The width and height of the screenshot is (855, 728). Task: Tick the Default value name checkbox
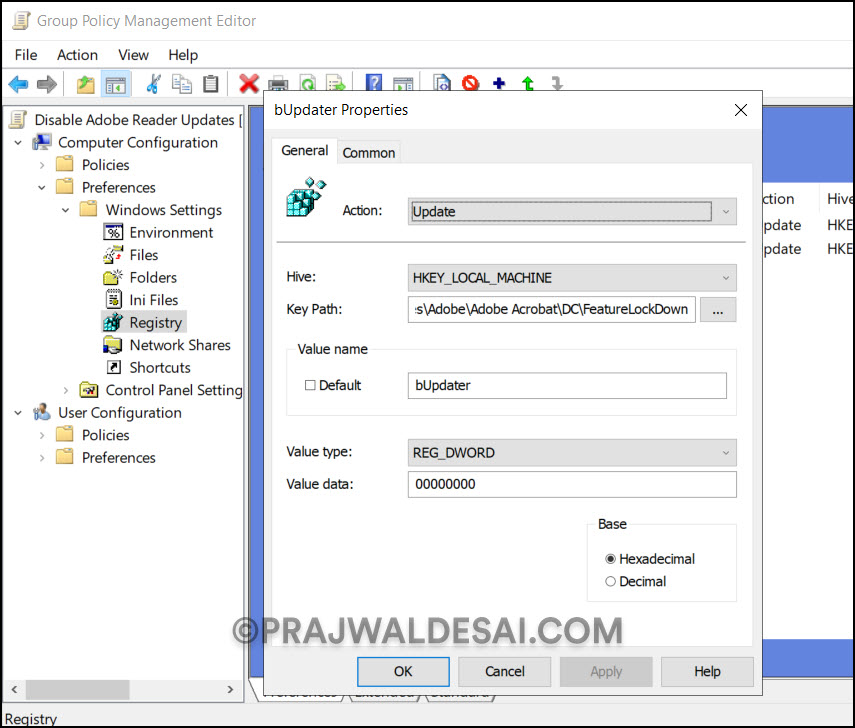pyautogui.click(x=310, y=386)
